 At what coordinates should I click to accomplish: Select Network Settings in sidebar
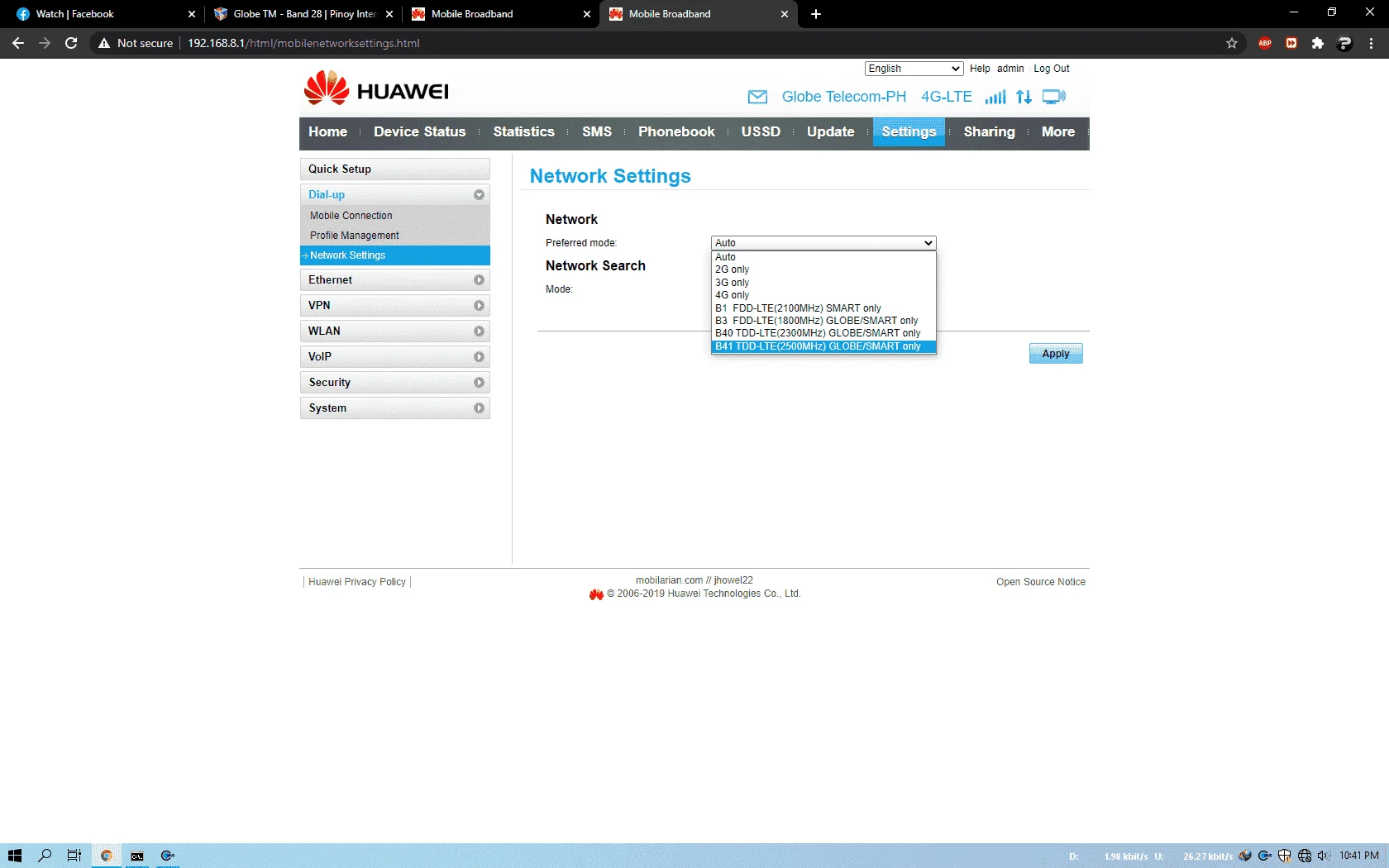coord(395,255)
